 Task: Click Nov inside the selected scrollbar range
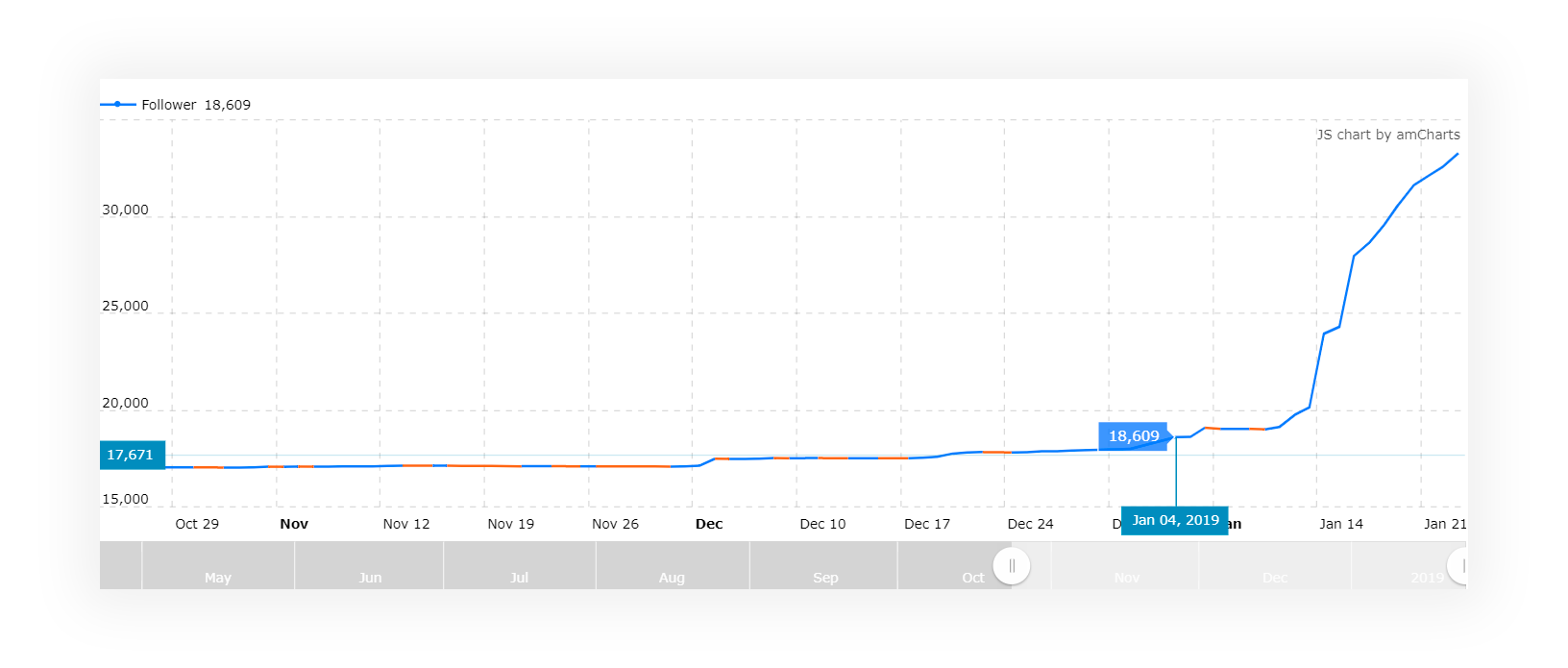point(1127,578)
